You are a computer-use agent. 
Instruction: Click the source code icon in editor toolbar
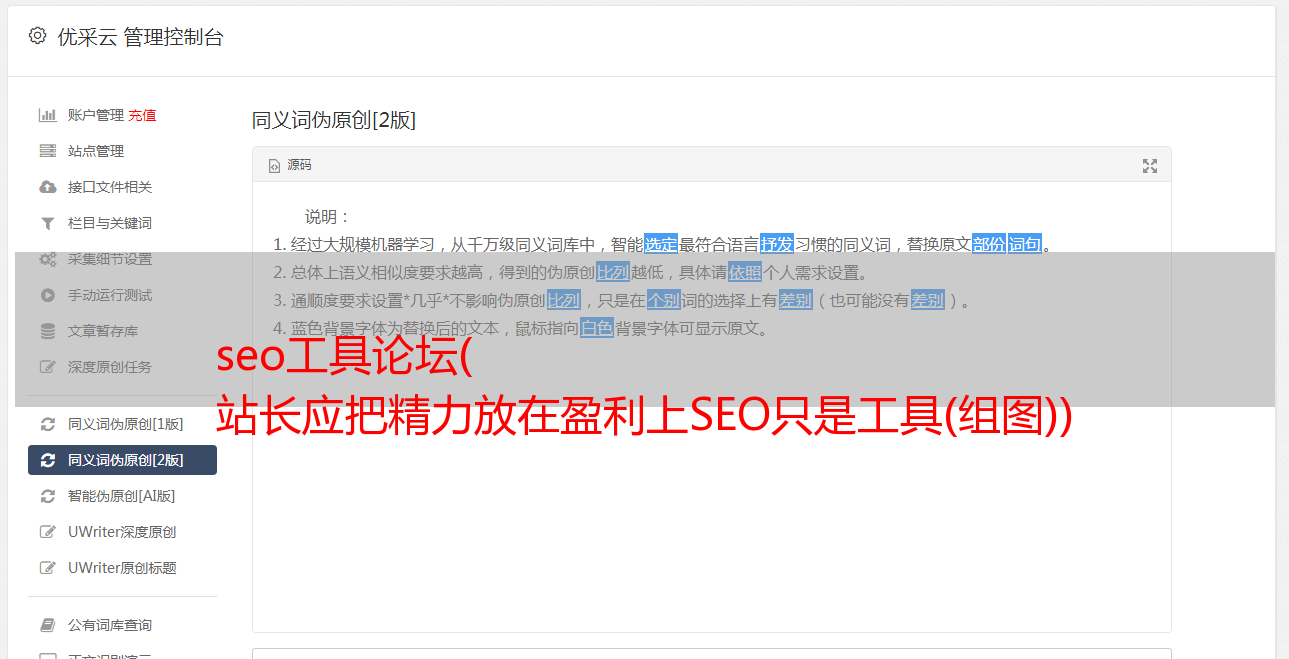tap(274, 166)
